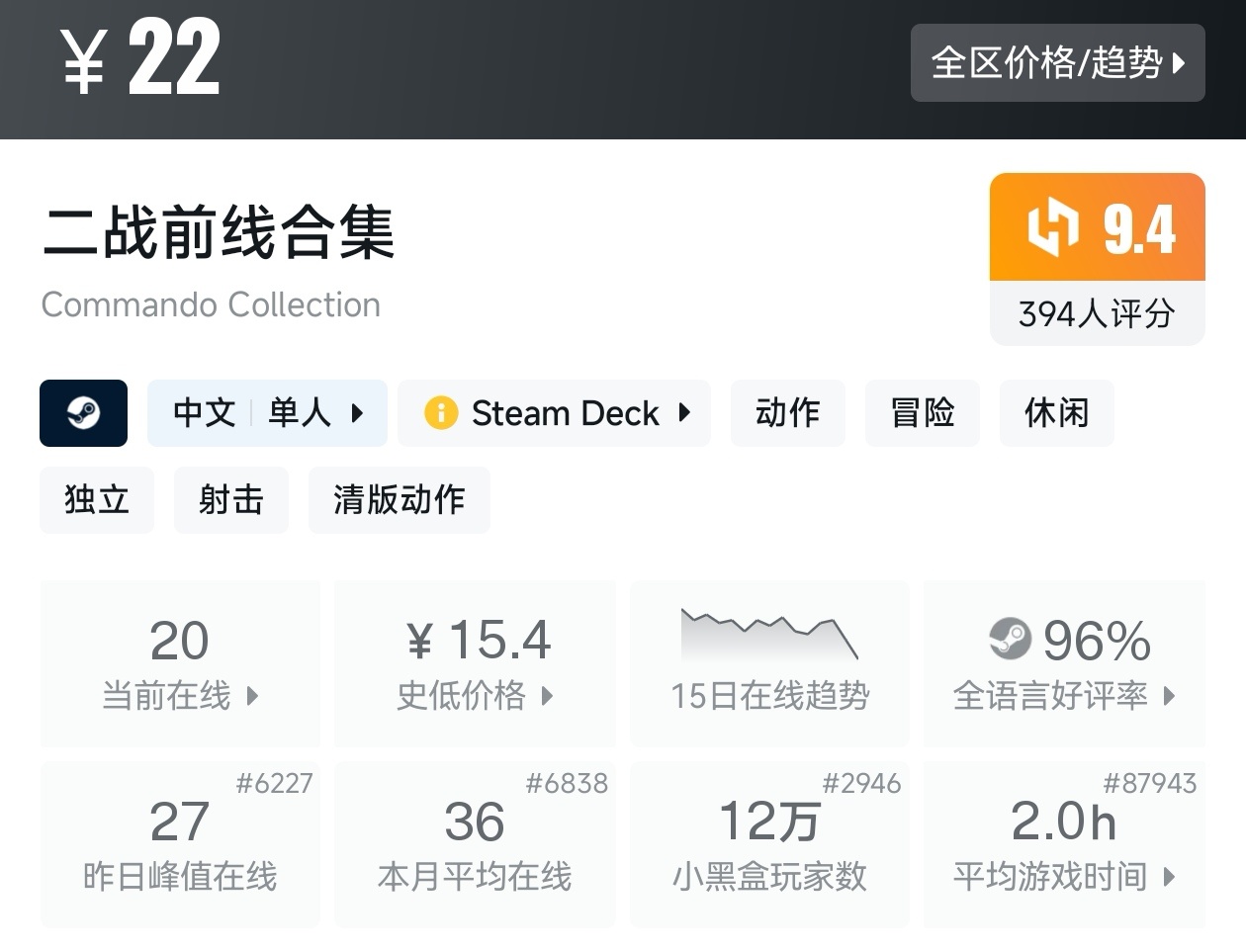
Task: Select the 动作 genre tag
Action: [787, 413]
